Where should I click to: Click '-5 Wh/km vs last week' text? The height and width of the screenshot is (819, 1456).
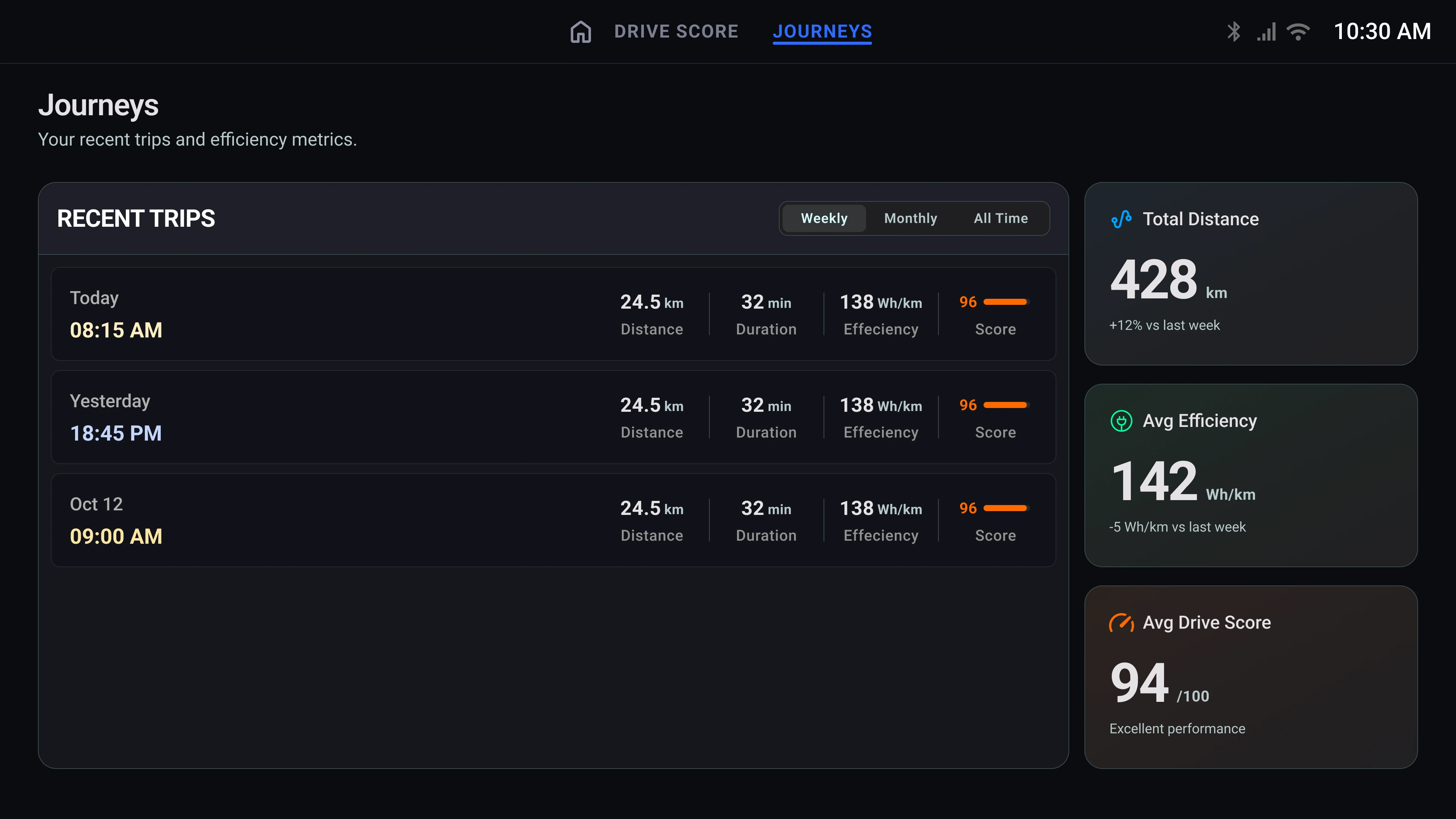(1177, 527)
